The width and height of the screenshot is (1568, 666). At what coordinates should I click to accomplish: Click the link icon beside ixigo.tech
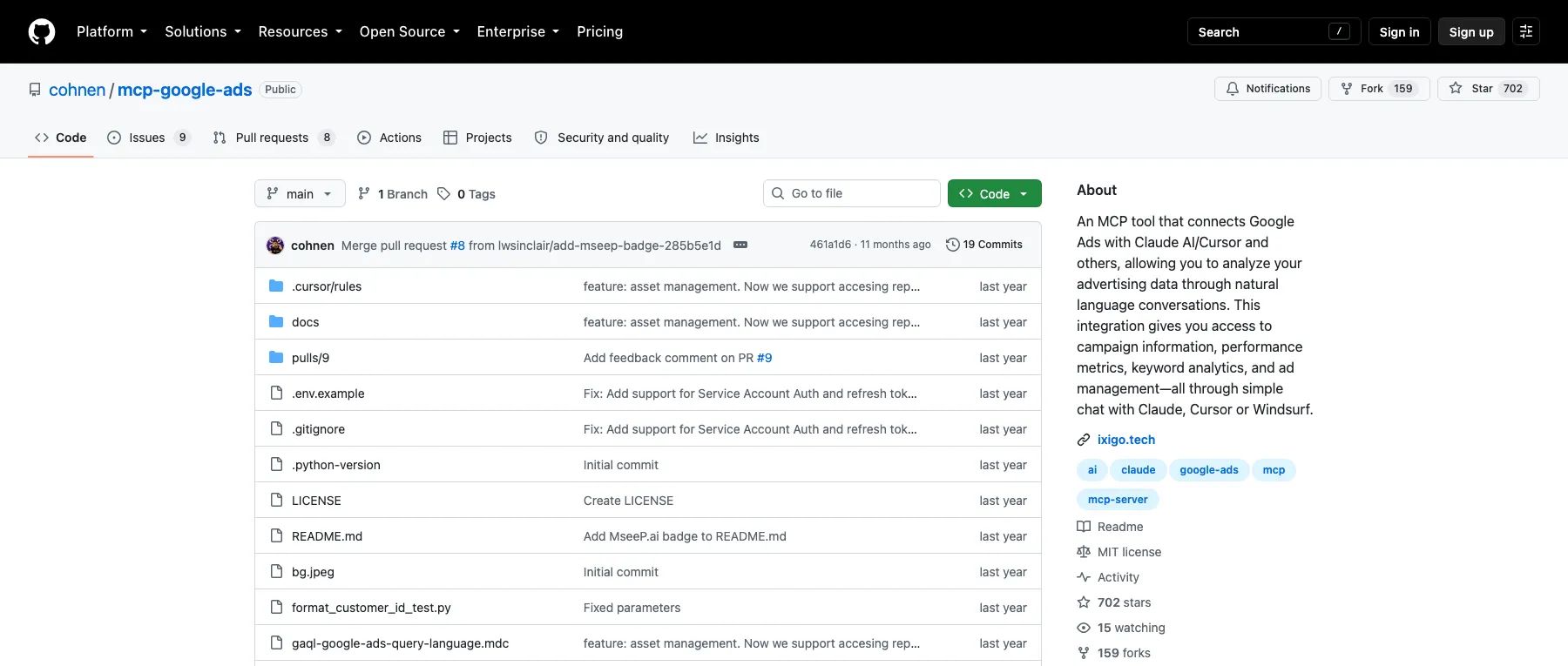[1084, 440]
